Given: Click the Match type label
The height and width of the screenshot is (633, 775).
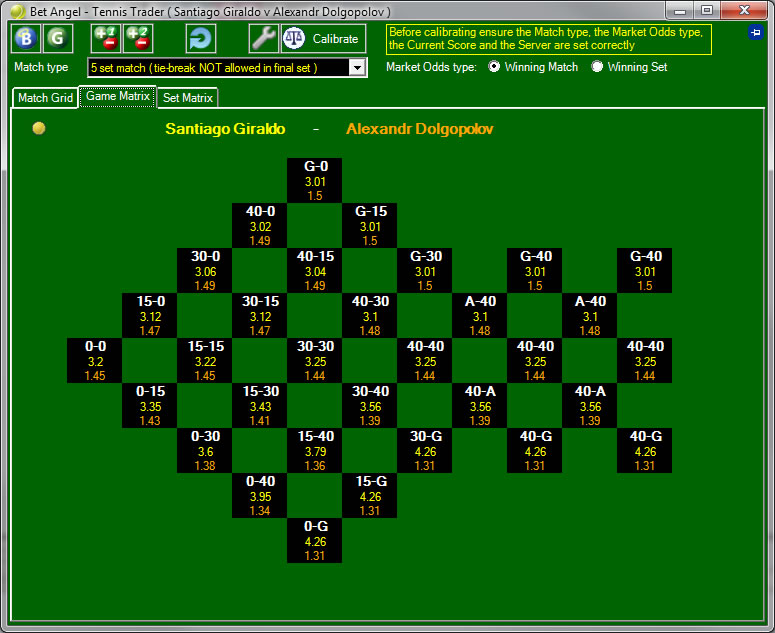Looking at the screenshot, I should pos(41,67).
